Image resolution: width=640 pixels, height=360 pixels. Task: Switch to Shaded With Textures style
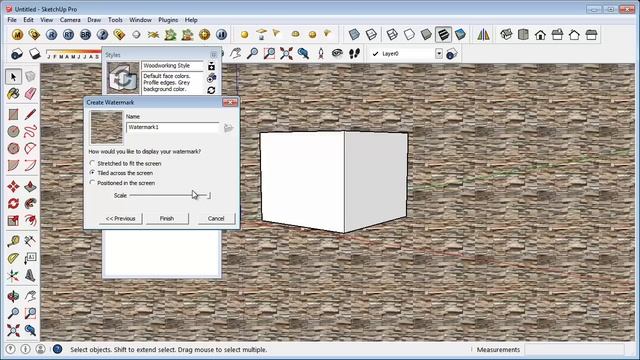[x=443, y=35]
